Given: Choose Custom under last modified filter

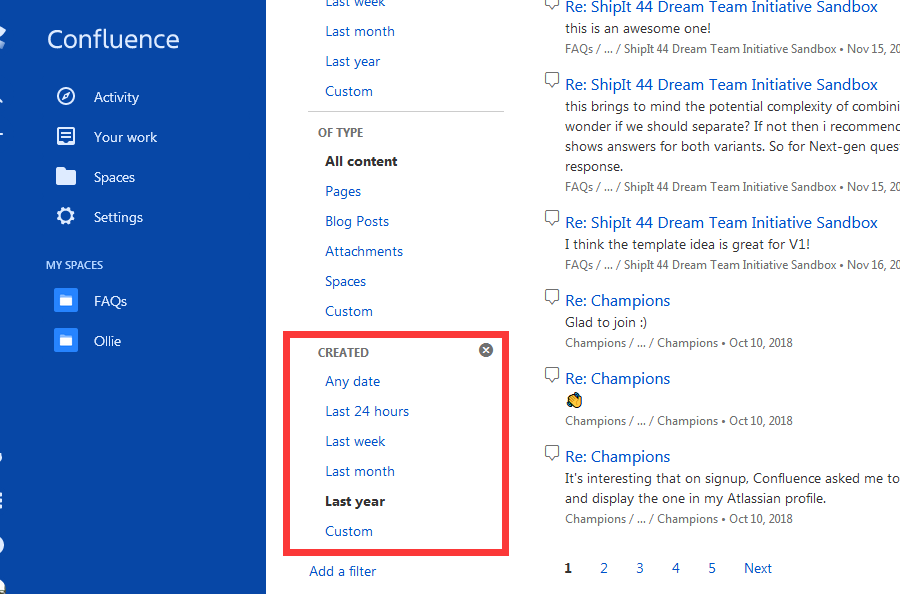Looking at the screenshot, I should (349, 91).
